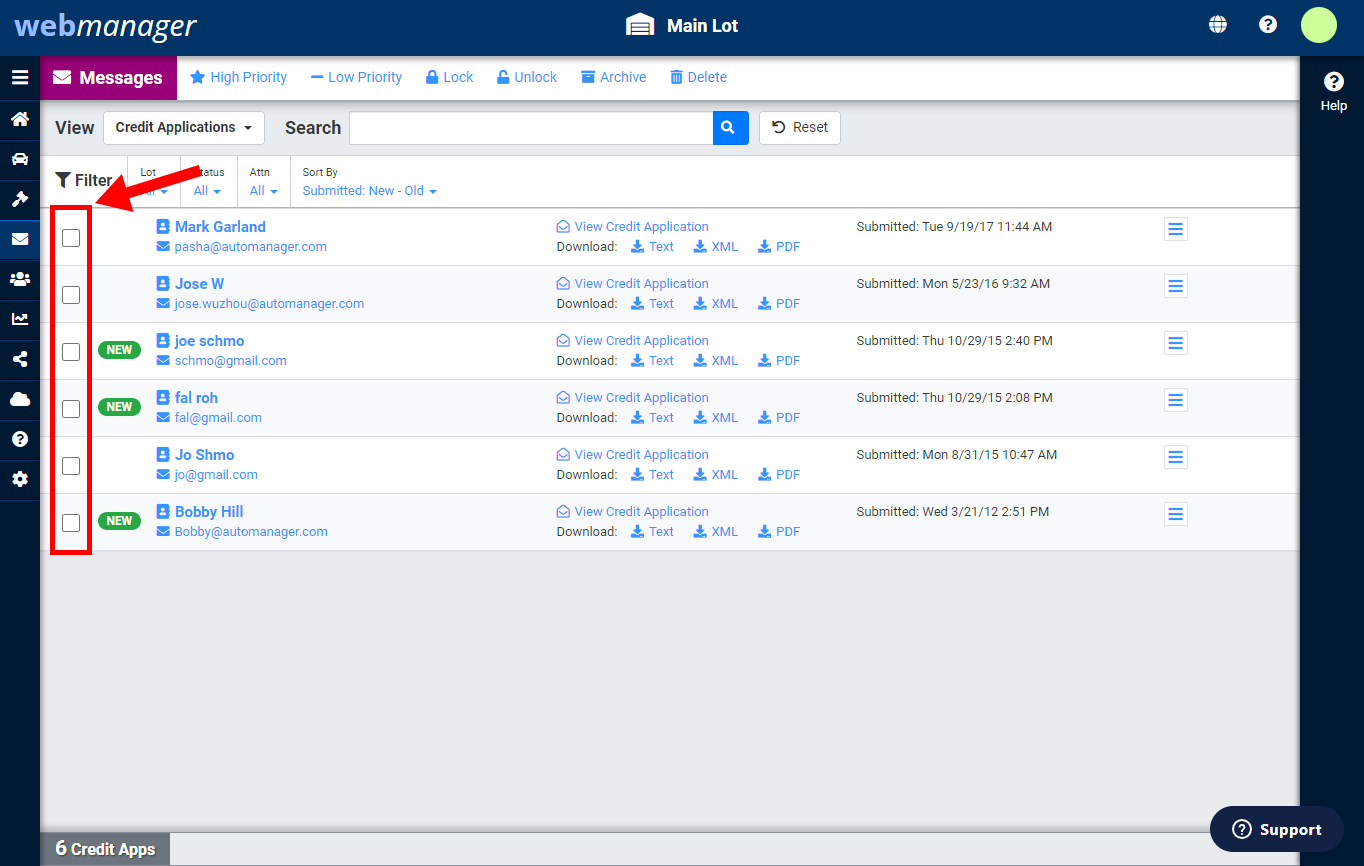Open the cloud icon in the sidebar
This screenshot has height=866, width=1364.
coord(20,399)
